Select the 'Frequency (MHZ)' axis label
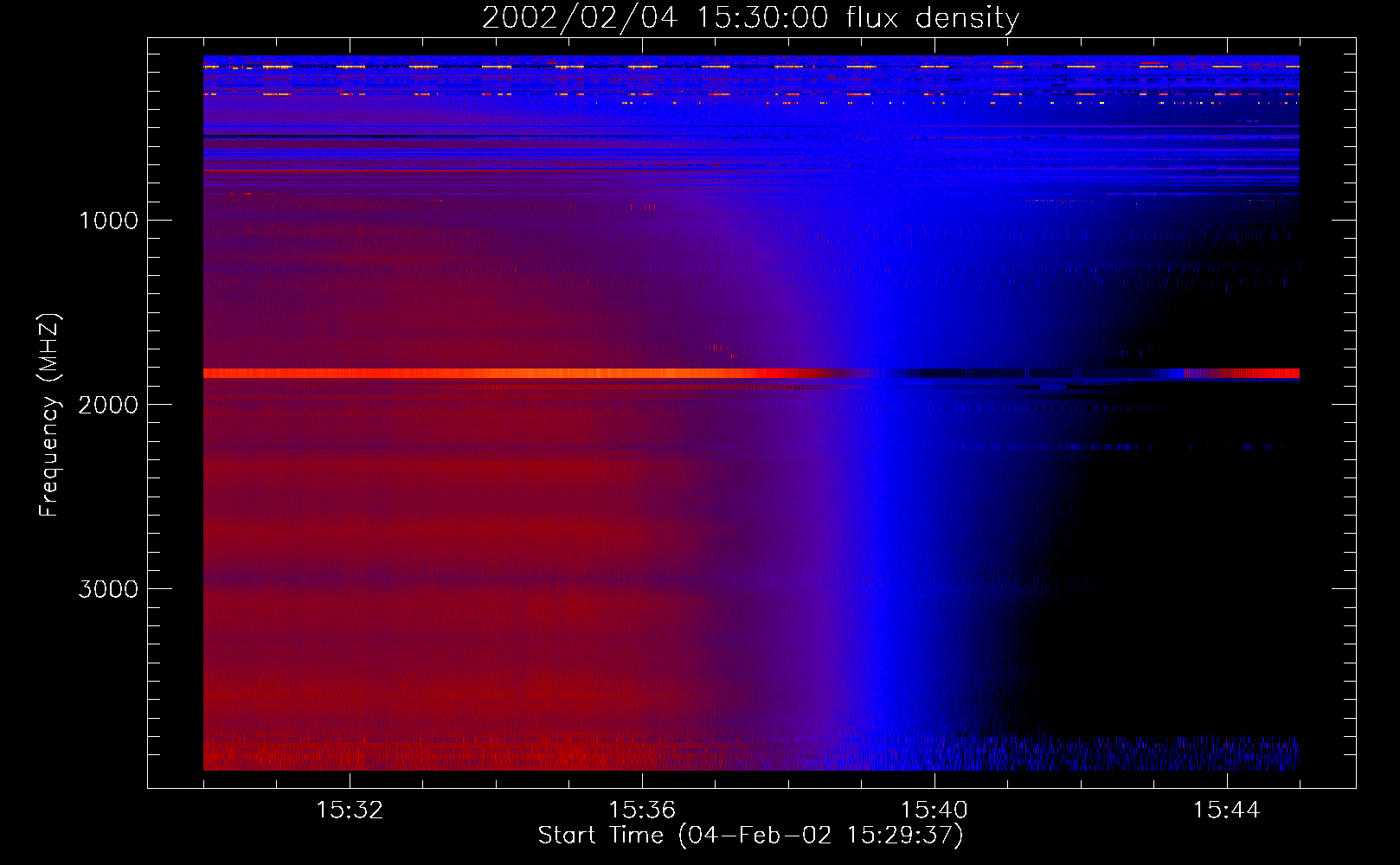1400x865 pixels. 50,414
